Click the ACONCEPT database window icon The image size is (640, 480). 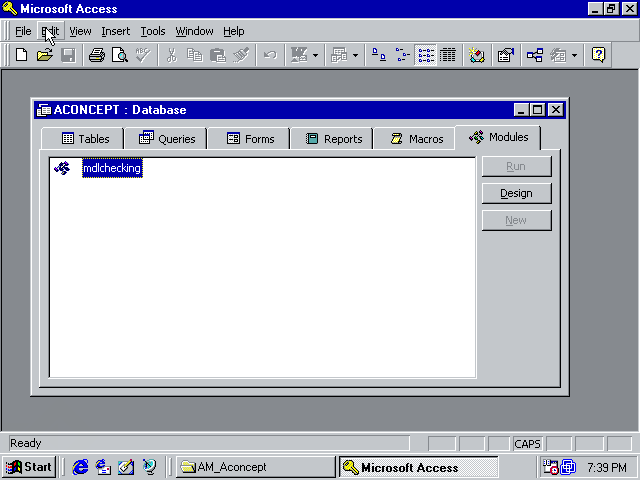tap(44, 110)
